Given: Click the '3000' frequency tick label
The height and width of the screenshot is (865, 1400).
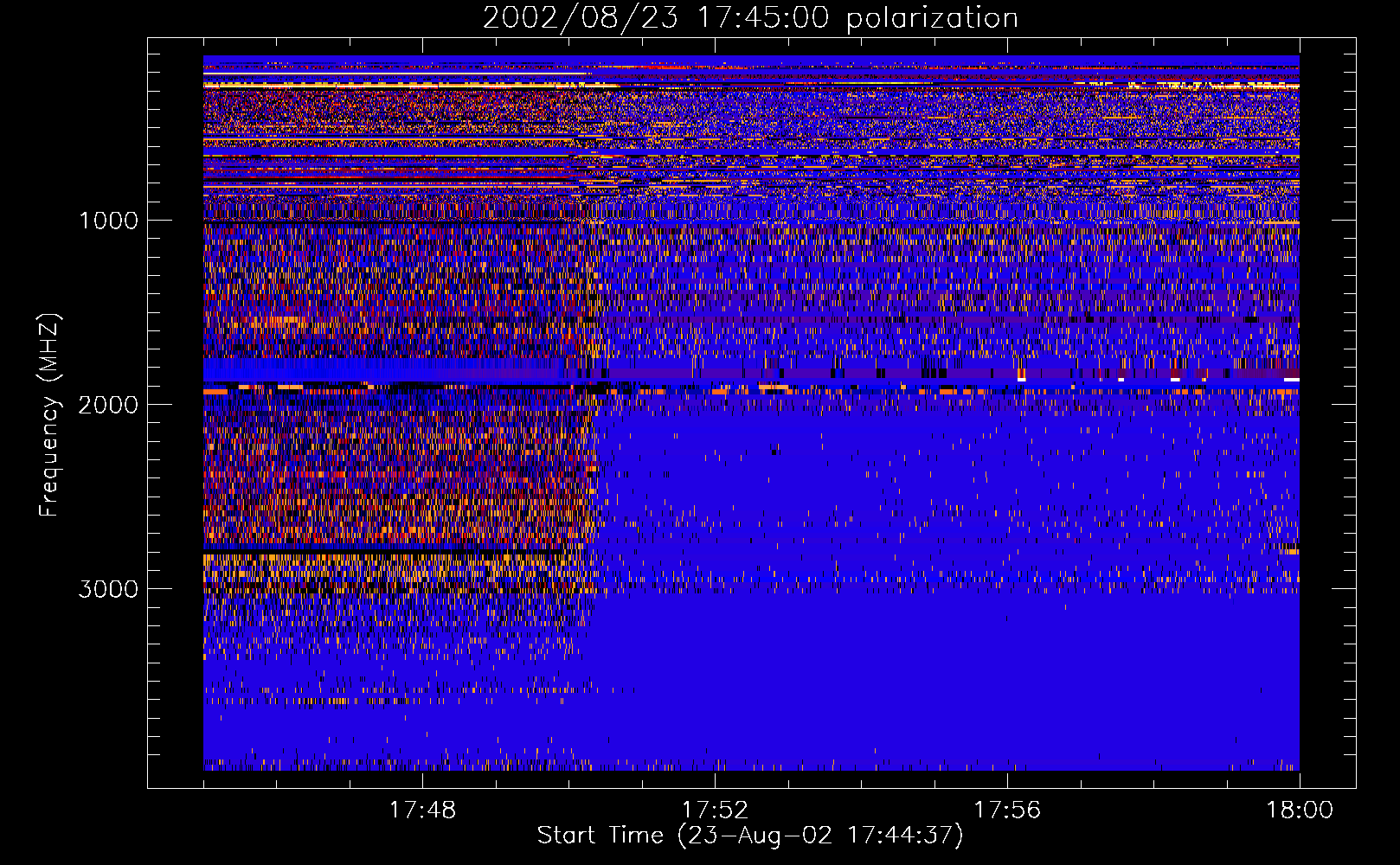Looking at the screenshot, I should [x=108, y=589].
